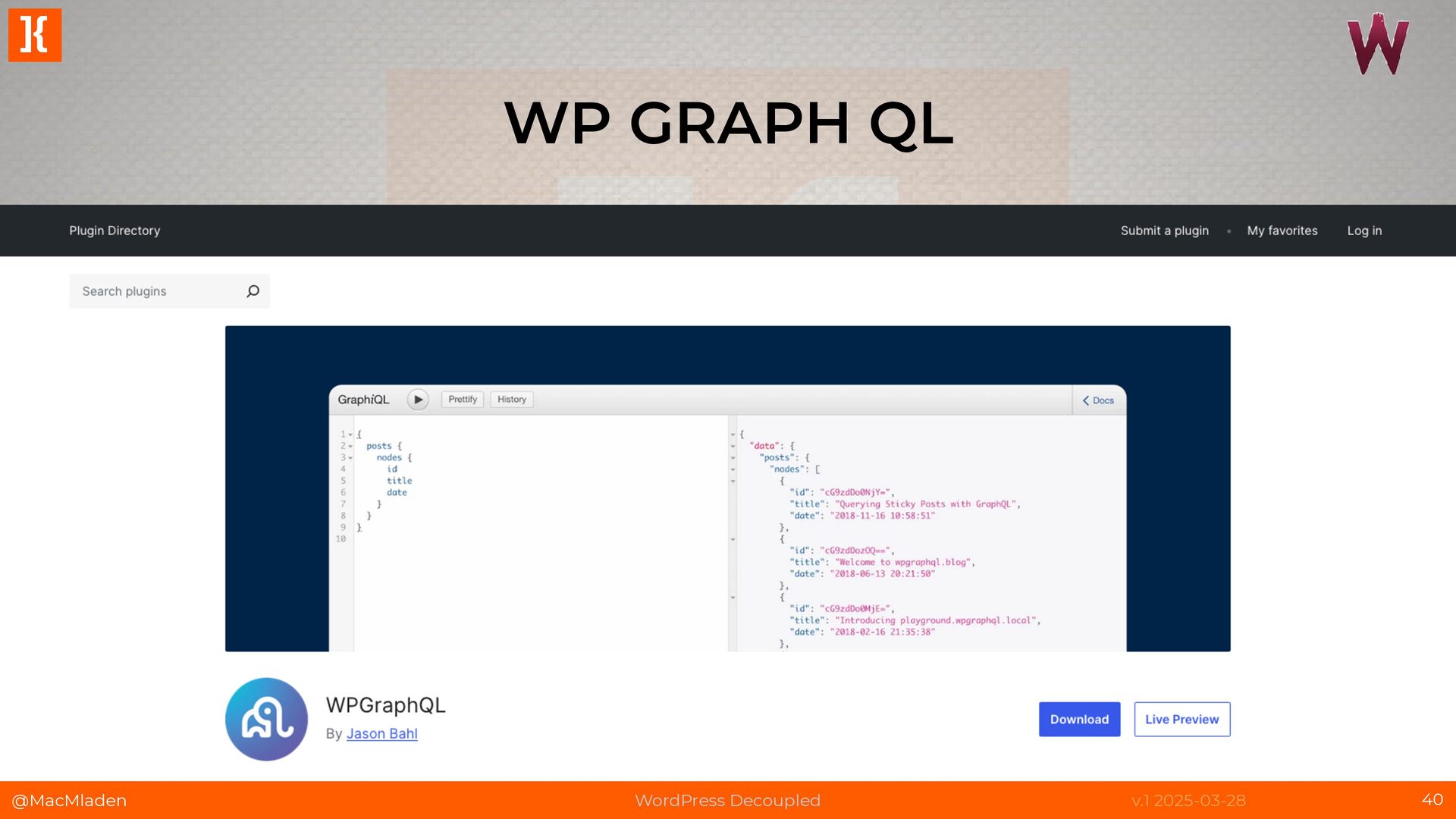Click the WPGraphQL plugin logo icon
Screen dimensions: 1456x819
[266, 719]
